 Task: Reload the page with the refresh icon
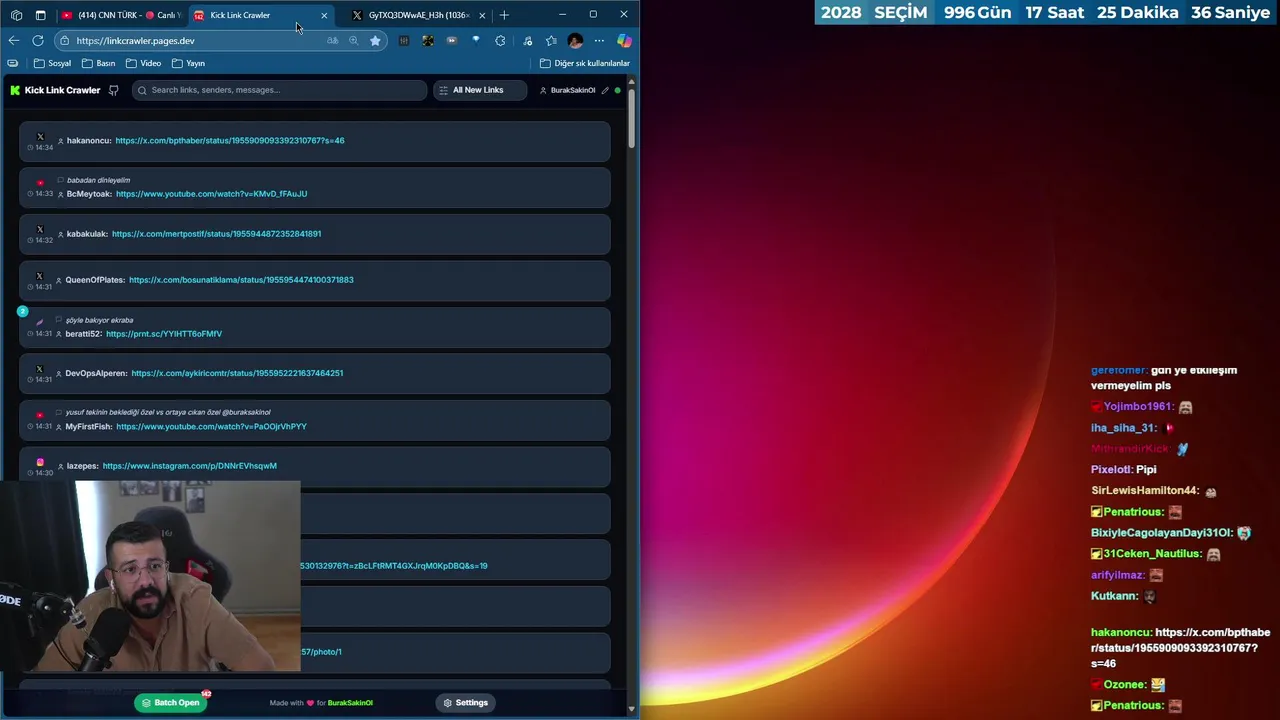(x=38, y=41)
